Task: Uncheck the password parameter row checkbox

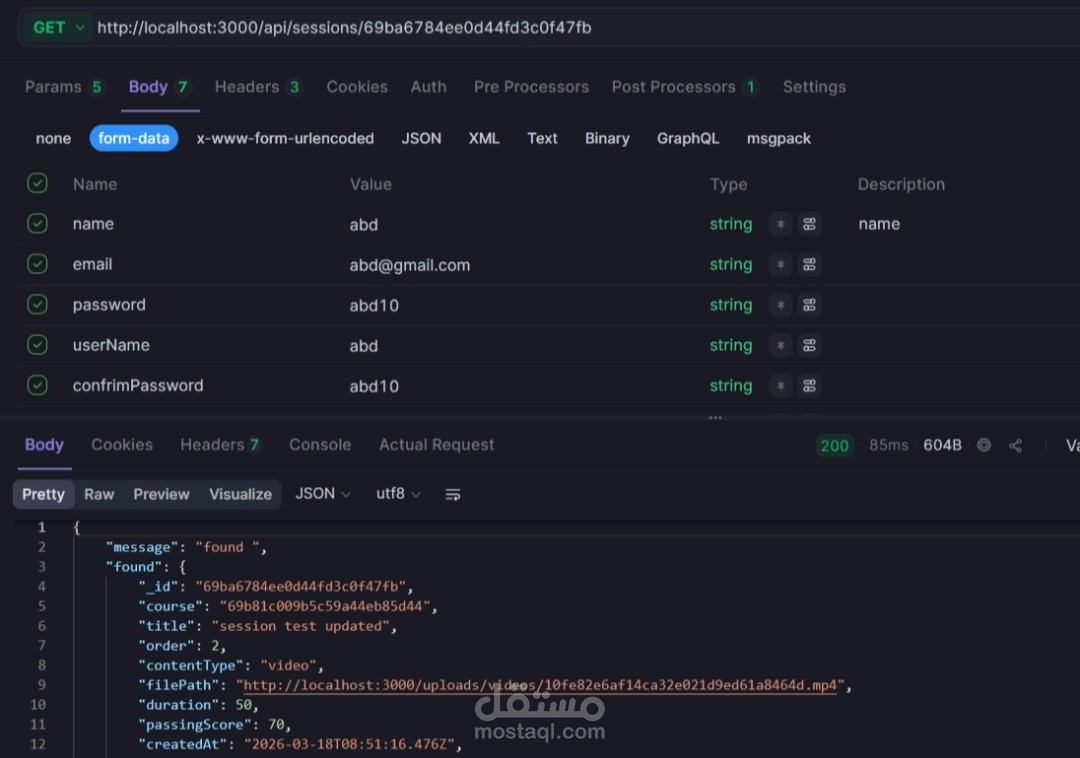Action: click(37, 304)
